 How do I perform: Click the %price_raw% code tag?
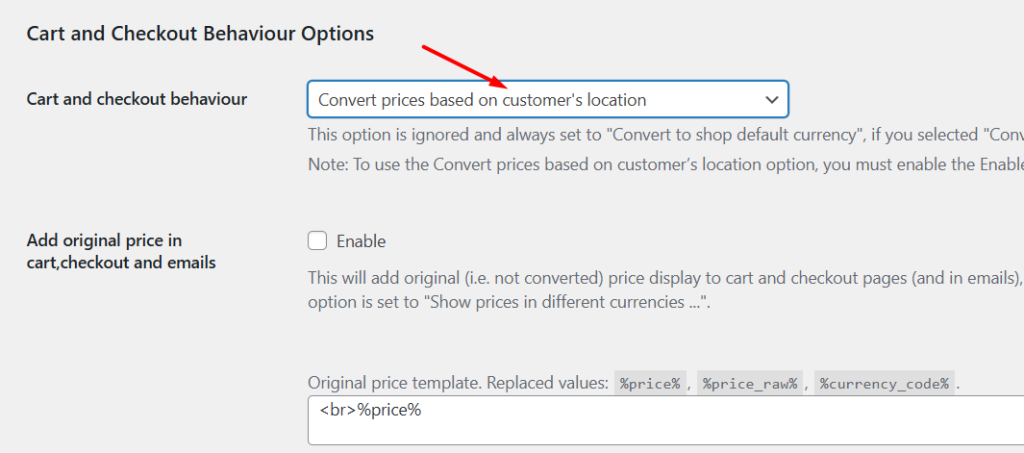point(750,383)
